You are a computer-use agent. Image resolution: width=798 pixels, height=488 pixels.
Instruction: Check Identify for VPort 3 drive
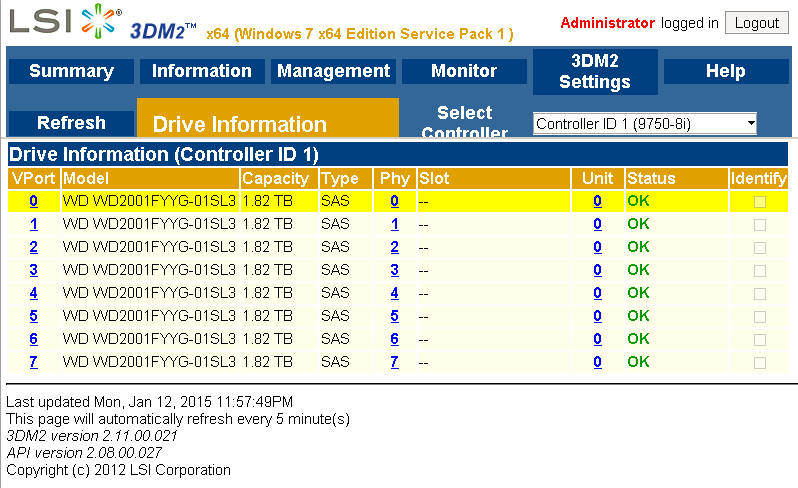pos(760,271)
